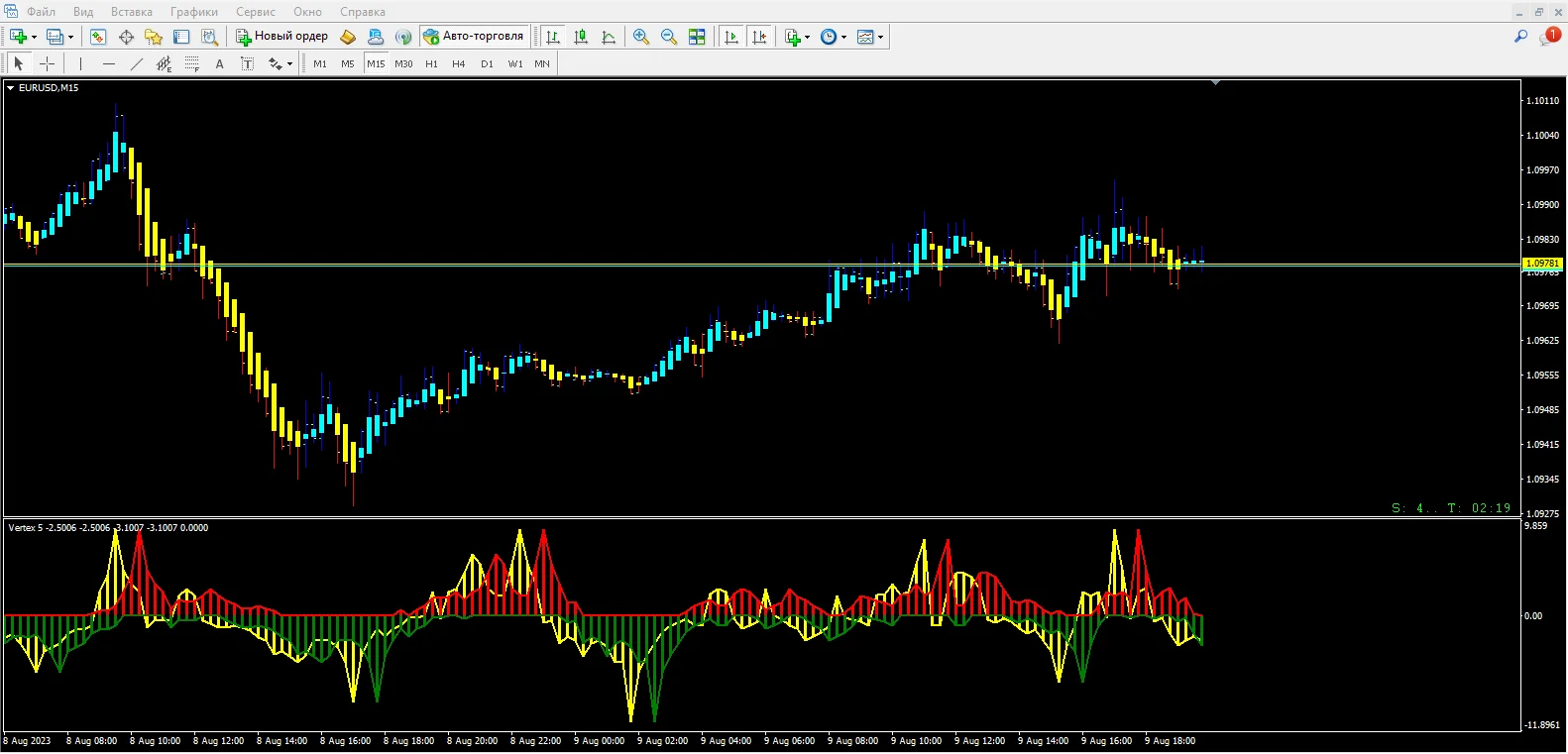Click the triangle next to EURUSD,M15
This screenshot has width=1568, height=754.
point(10,88)
